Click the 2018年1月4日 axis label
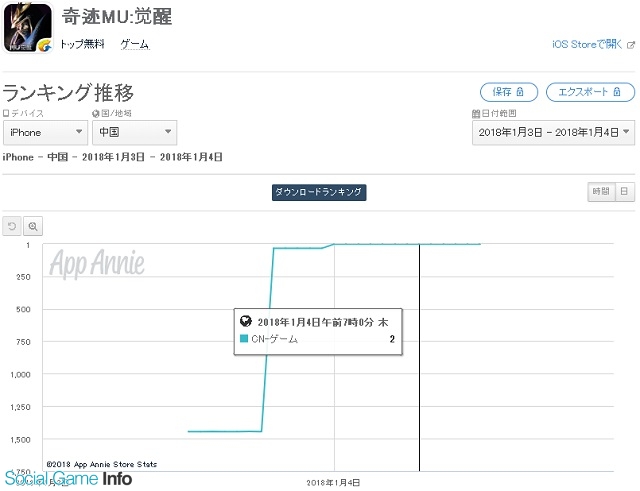640x491 pixels. click(x=333, y=483)
